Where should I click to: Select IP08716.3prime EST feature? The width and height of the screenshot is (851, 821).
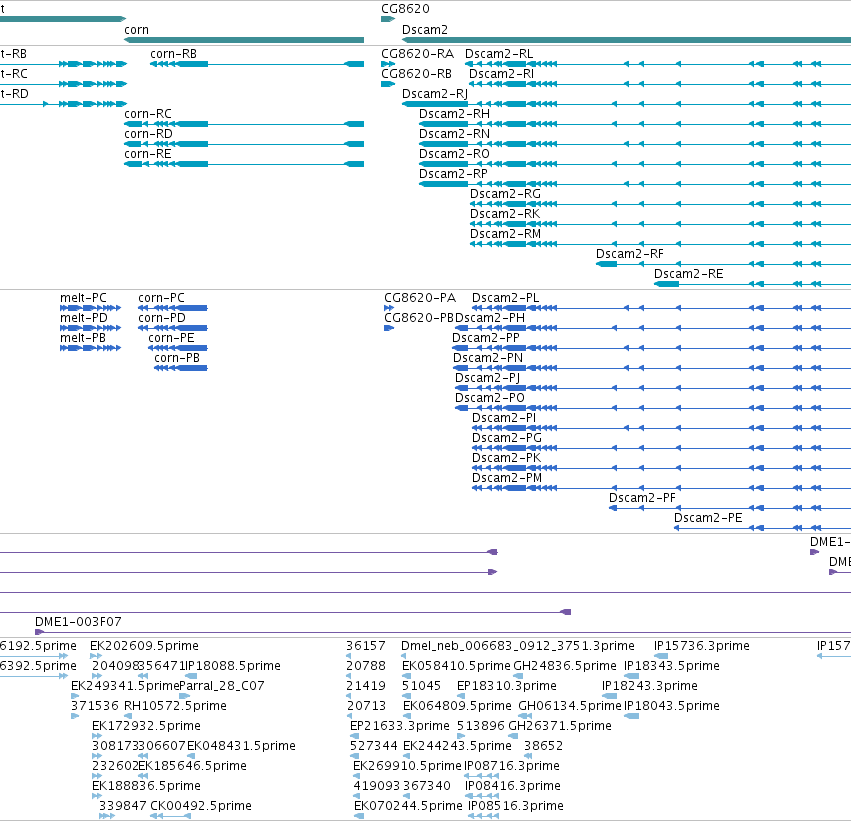[512, 767]
